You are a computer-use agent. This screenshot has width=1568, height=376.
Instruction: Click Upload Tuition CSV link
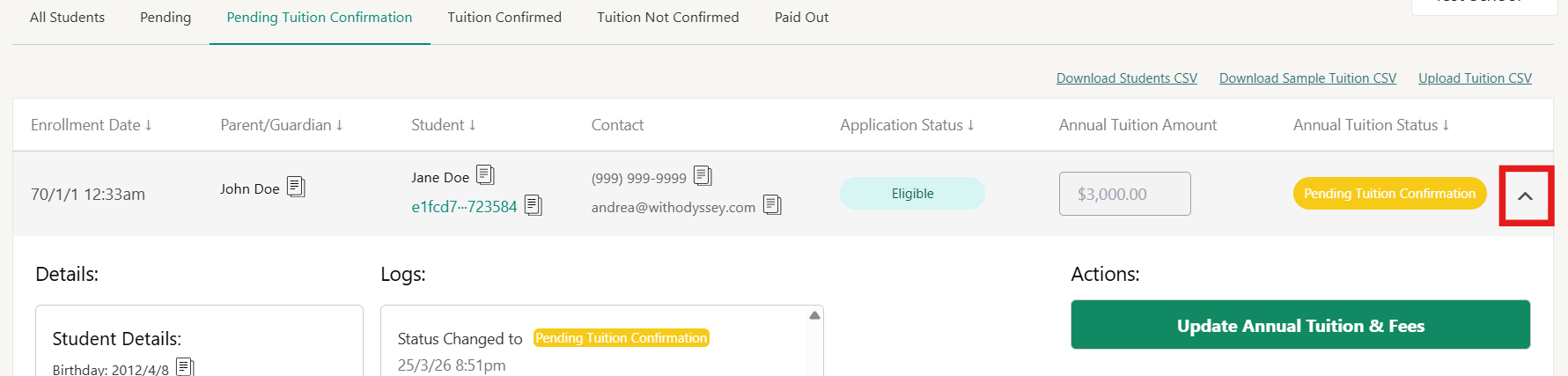point(1475,78)
